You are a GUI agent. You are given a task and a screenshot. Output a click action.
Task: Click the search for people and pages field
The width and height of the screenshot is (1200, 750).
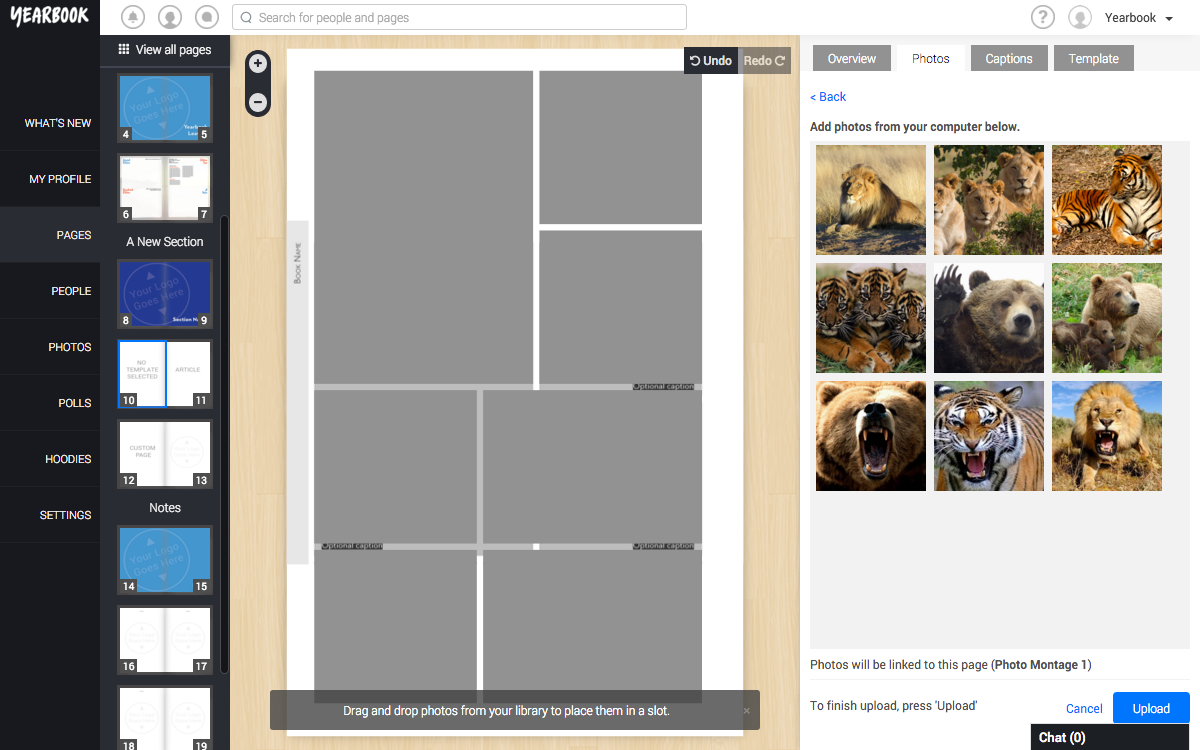click(x=459, y=17)
